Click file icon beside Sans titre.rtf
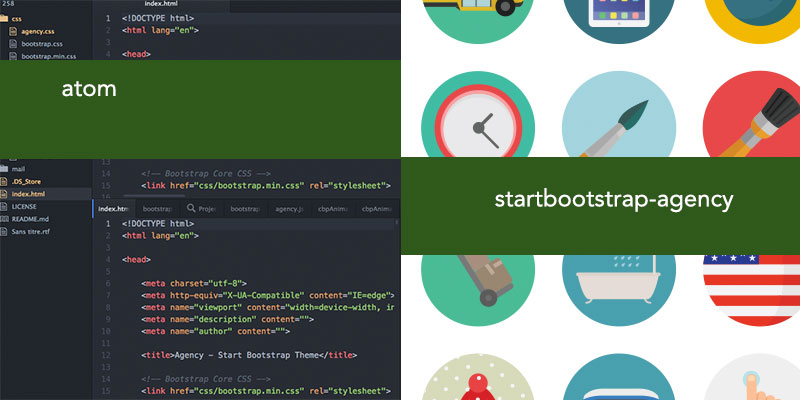The image size is (800, 400). coord(4,231)
